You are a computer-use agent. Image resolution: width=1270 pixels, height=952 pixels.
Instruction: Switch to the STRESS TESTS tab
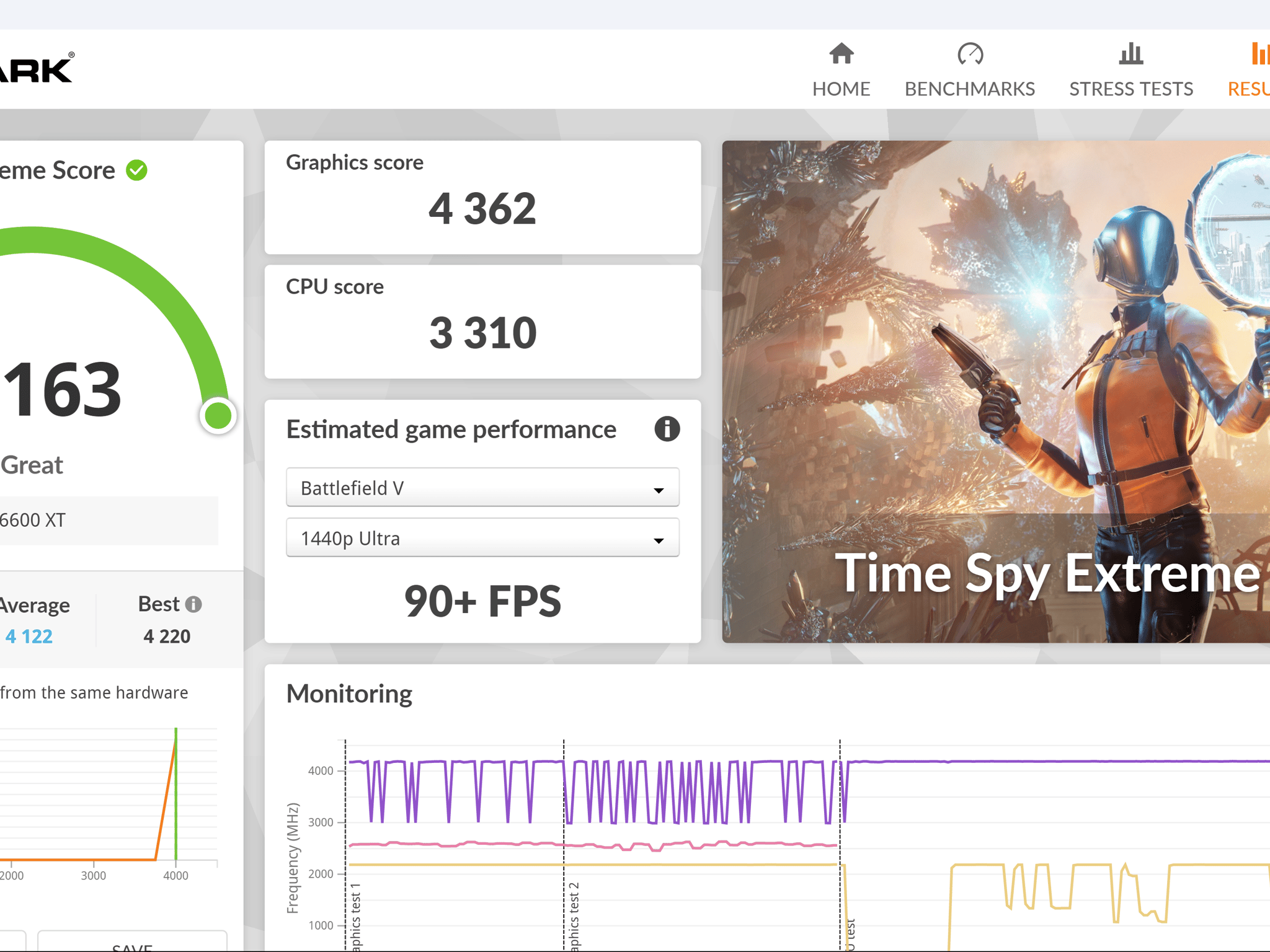pyautogui.click(x=1130, y=89)
